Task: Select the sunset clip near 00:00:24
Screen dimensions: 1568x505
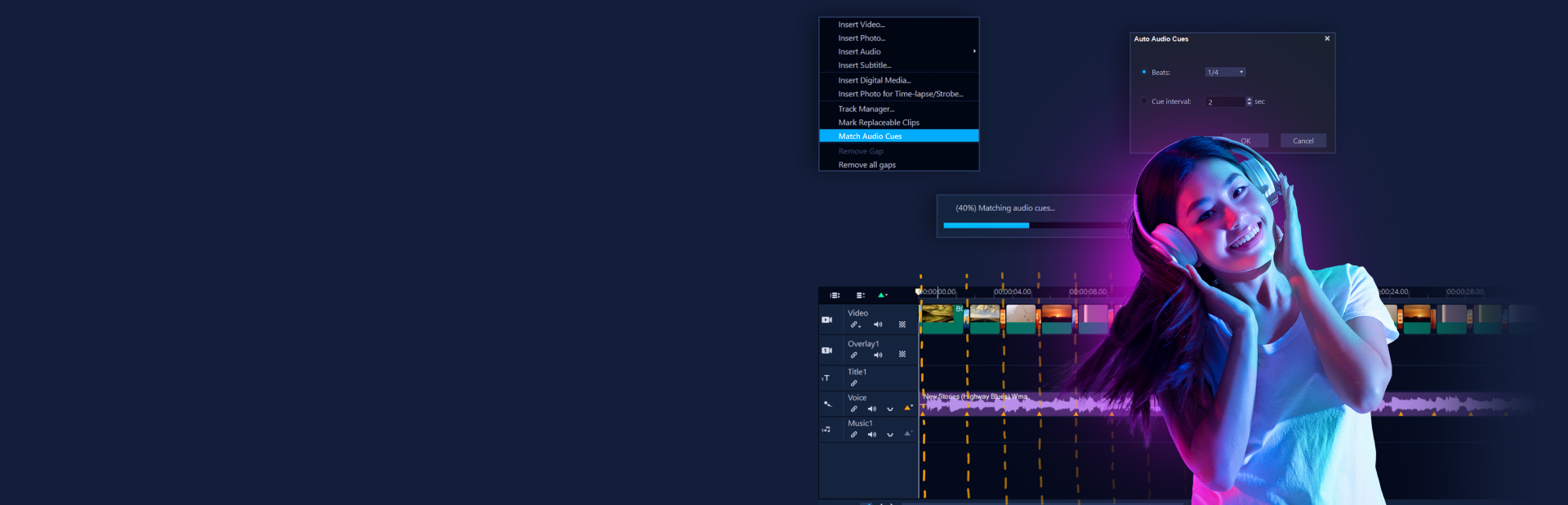Action: [x=1417, y=320]
